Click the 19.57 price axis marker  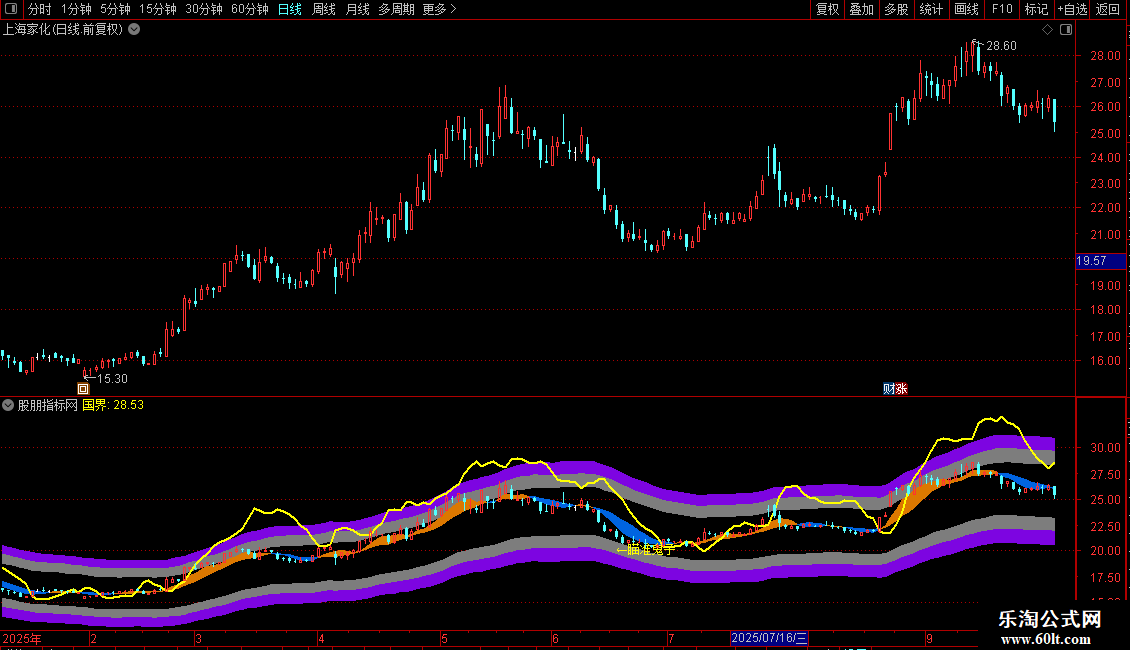(x=1100, y=261)
